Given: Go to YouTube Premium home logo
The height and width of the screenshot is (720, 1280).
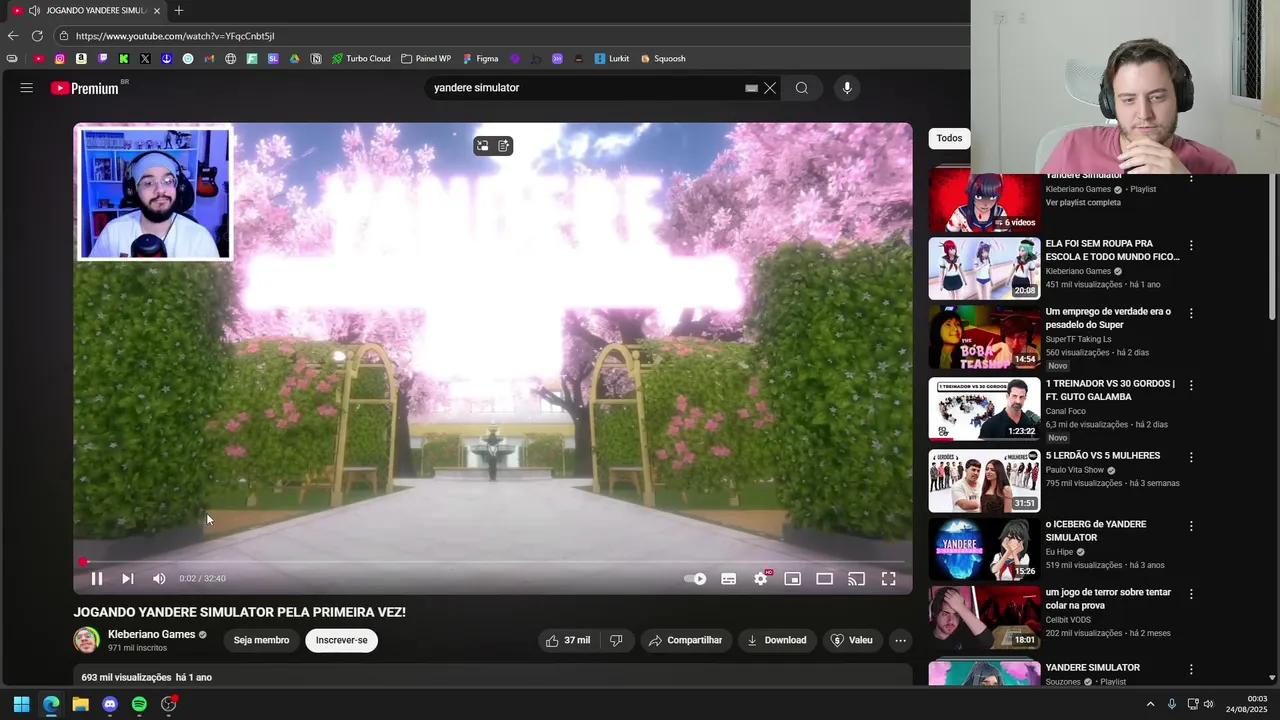Looking at the screenshot, I should pyautogui.click(x=85, y=88).
